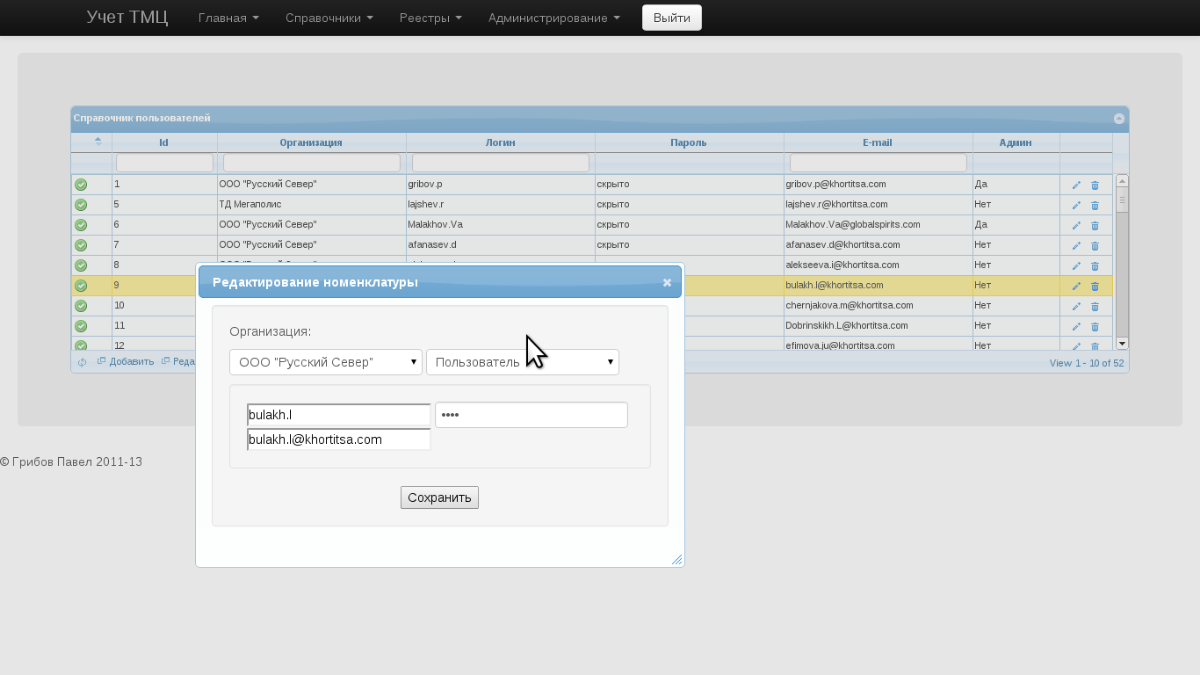Image resolution: width=1200 pixels, height=675 pixels.
Task: Click the edit pencil in highlighted bulakh.l row
Action: pos(1076,286)
